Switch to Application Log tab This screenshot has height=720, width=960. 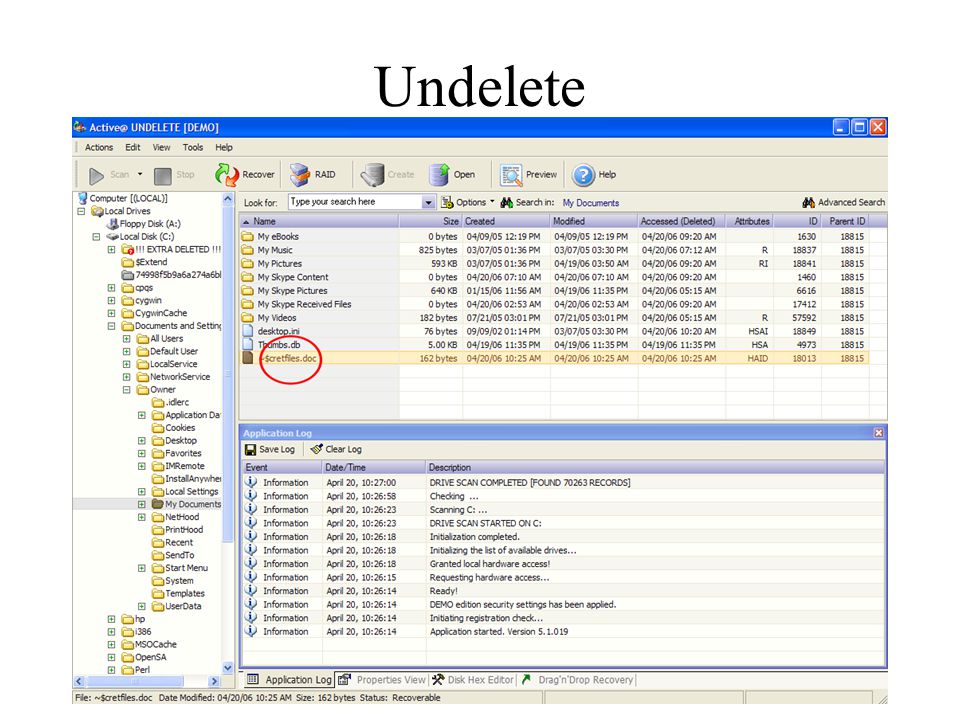(x=289, y=680)
